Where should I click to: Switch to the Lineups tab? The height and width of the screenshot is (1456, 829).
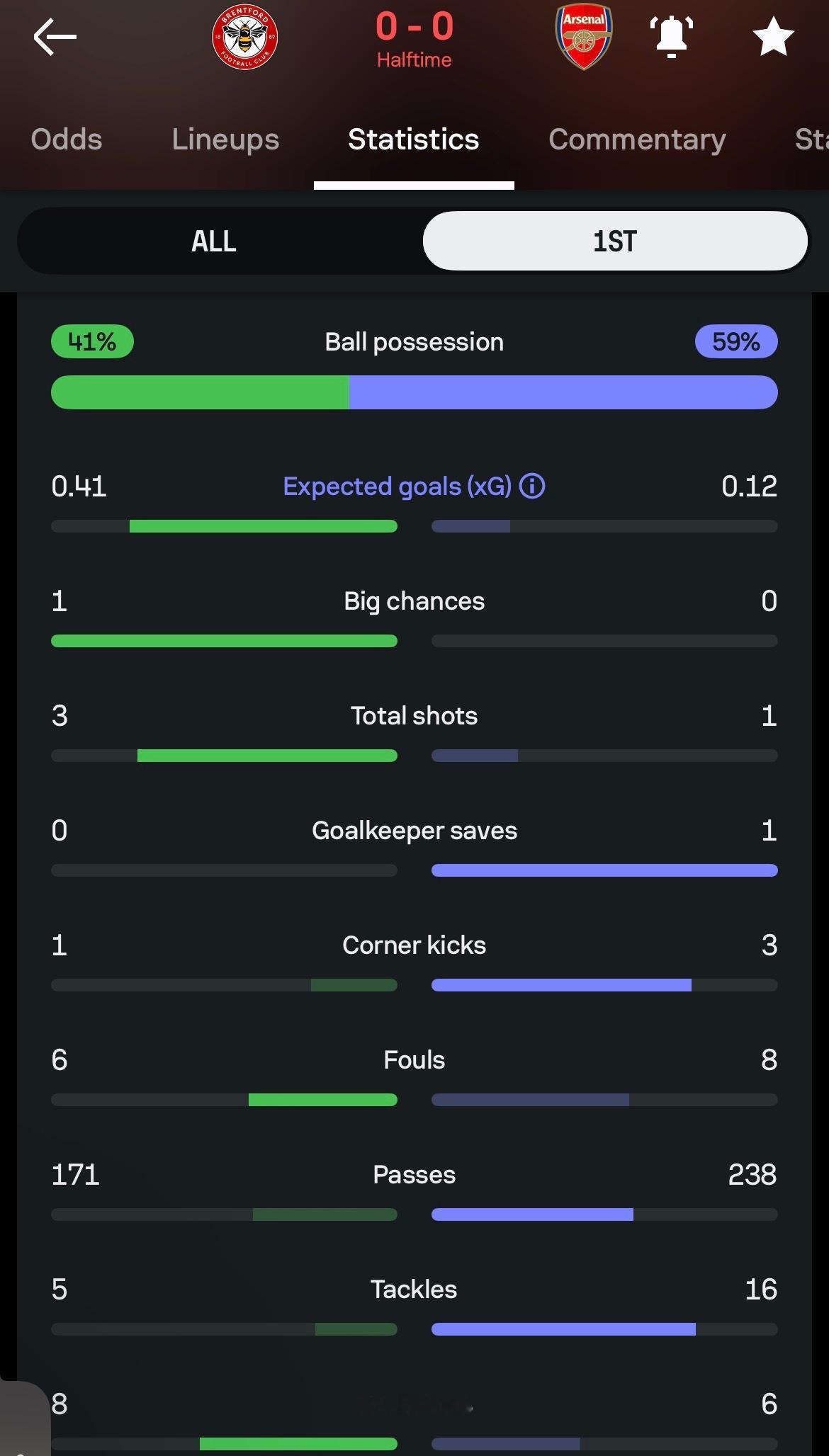pyautogui.click(x=225, y=140)
